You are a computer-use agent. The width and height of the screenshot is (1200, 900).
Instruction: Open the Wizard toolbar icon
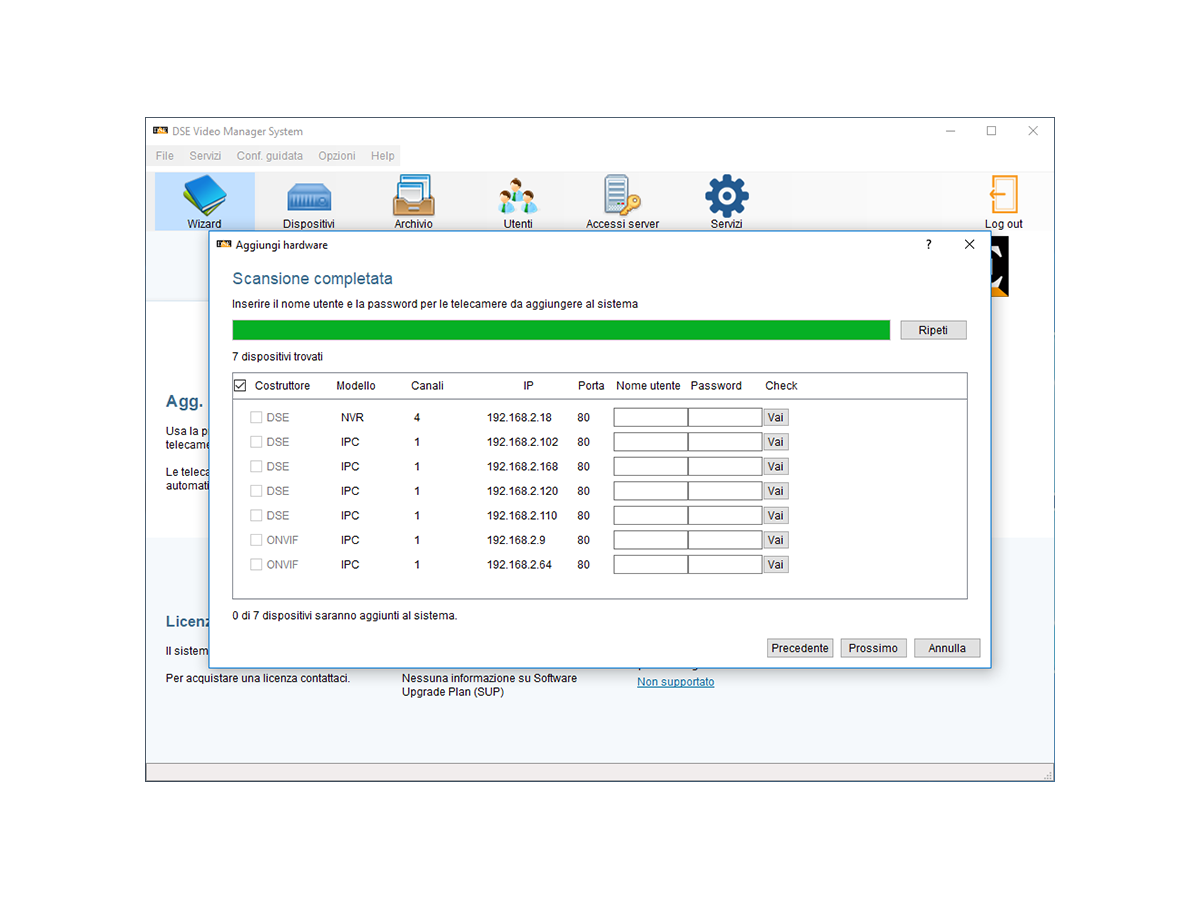(204, 199)
